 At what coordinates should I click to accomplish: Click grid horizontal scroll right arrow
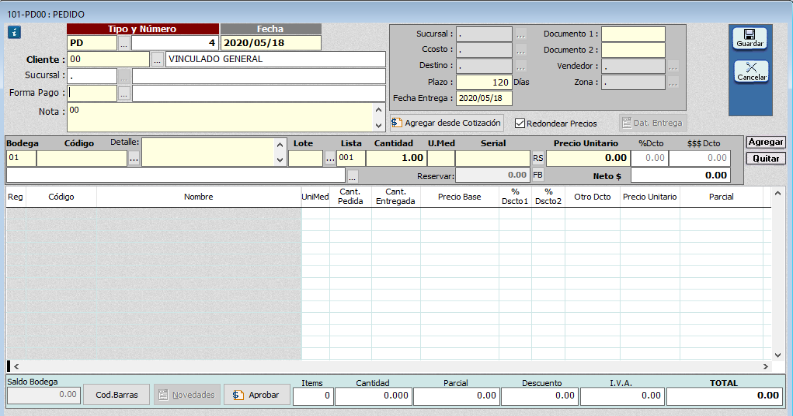(766, 366)
